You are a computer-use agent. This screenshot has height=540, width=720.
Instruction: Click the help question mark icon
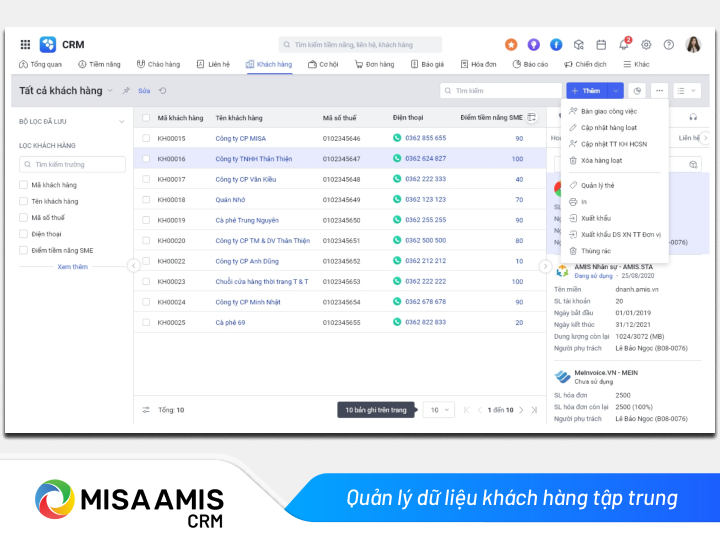(669, 45)
